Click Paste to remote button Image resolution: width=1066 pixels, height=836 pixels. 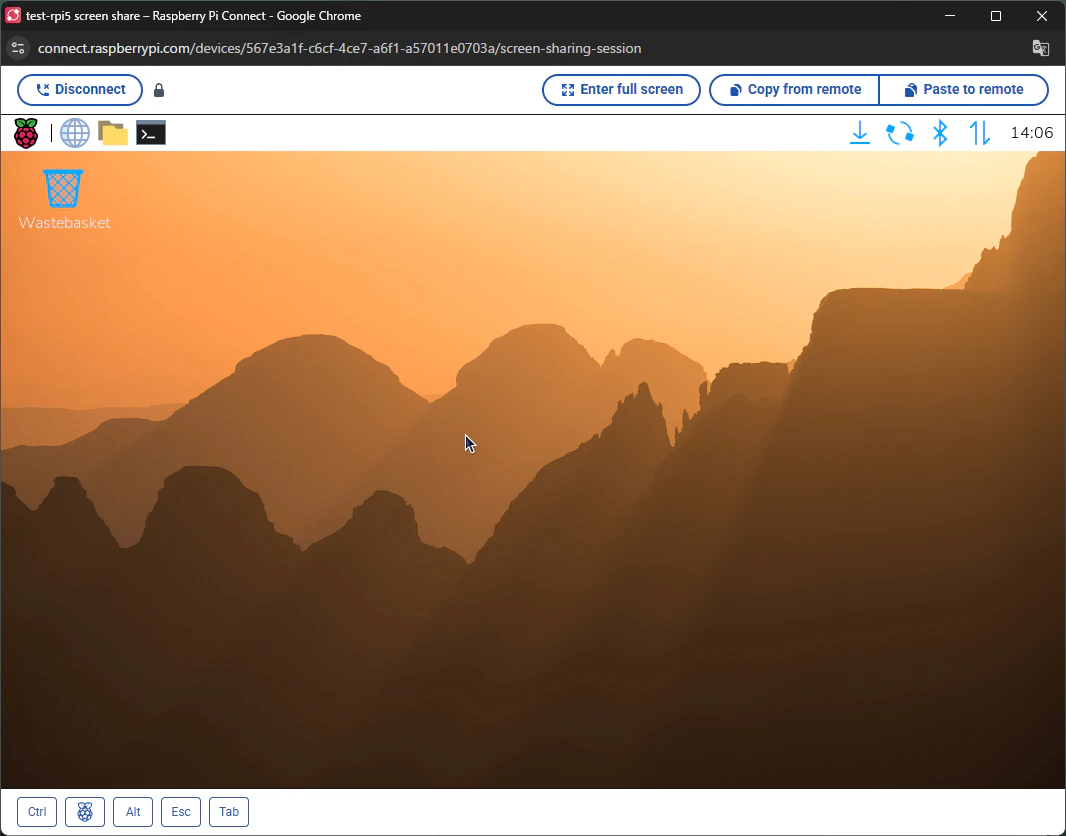pyautogui.click(x=964, y=90)
